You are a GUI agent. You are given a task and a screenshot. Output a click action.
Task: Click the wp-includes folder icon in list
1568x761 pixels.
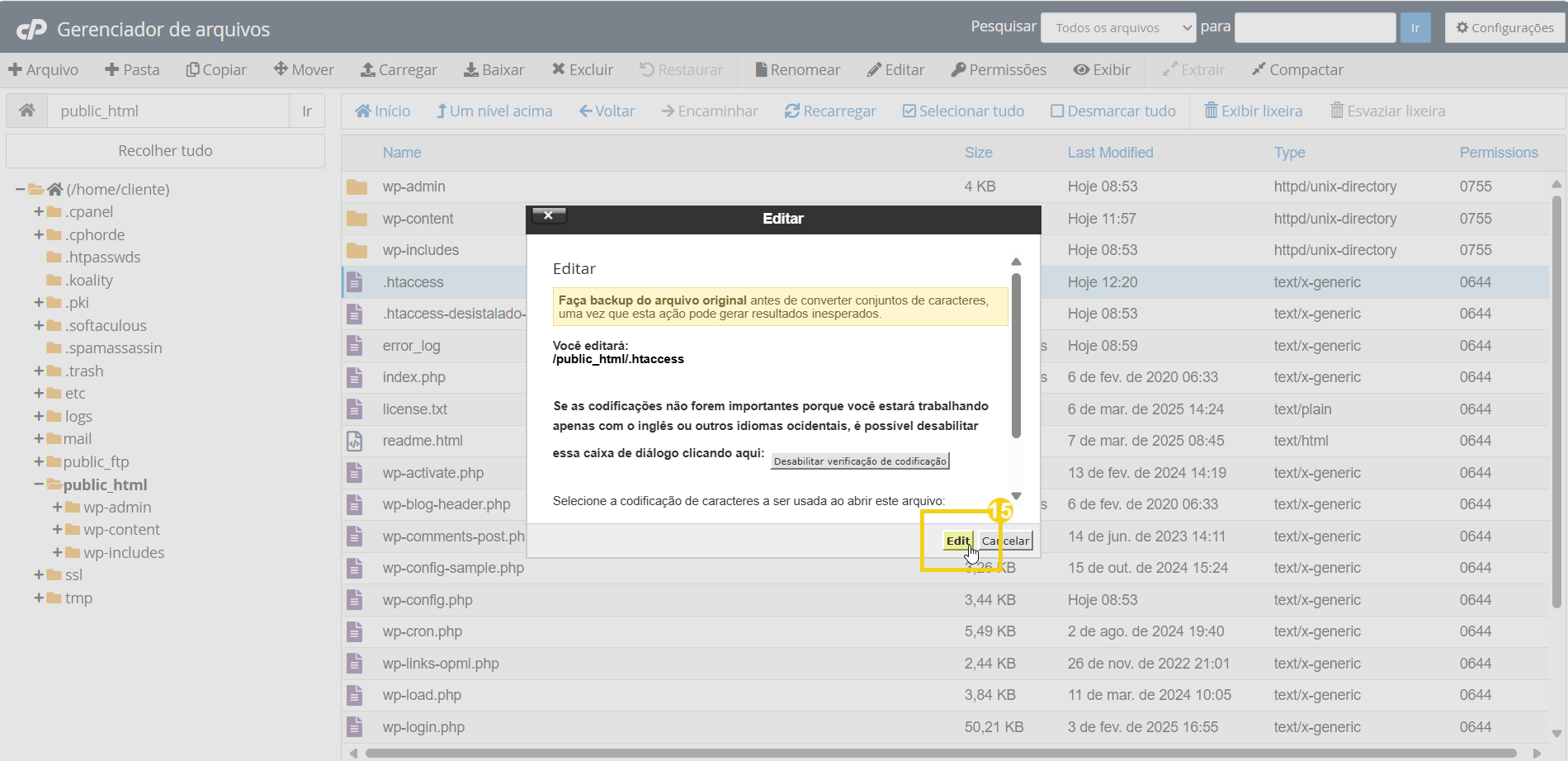coord(357,251)
